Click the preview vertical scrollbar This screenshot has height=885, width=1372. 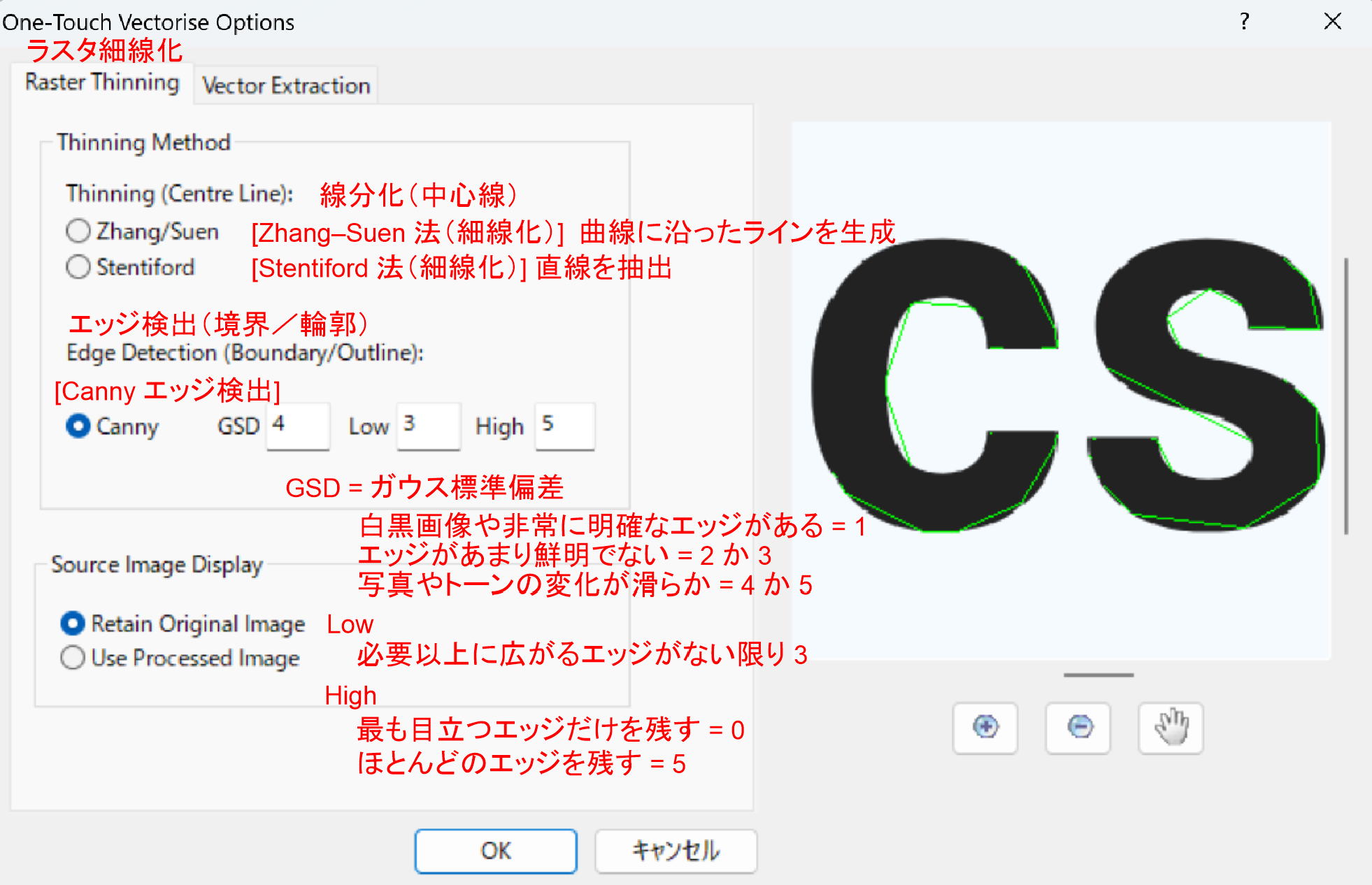pos(1345,396)
